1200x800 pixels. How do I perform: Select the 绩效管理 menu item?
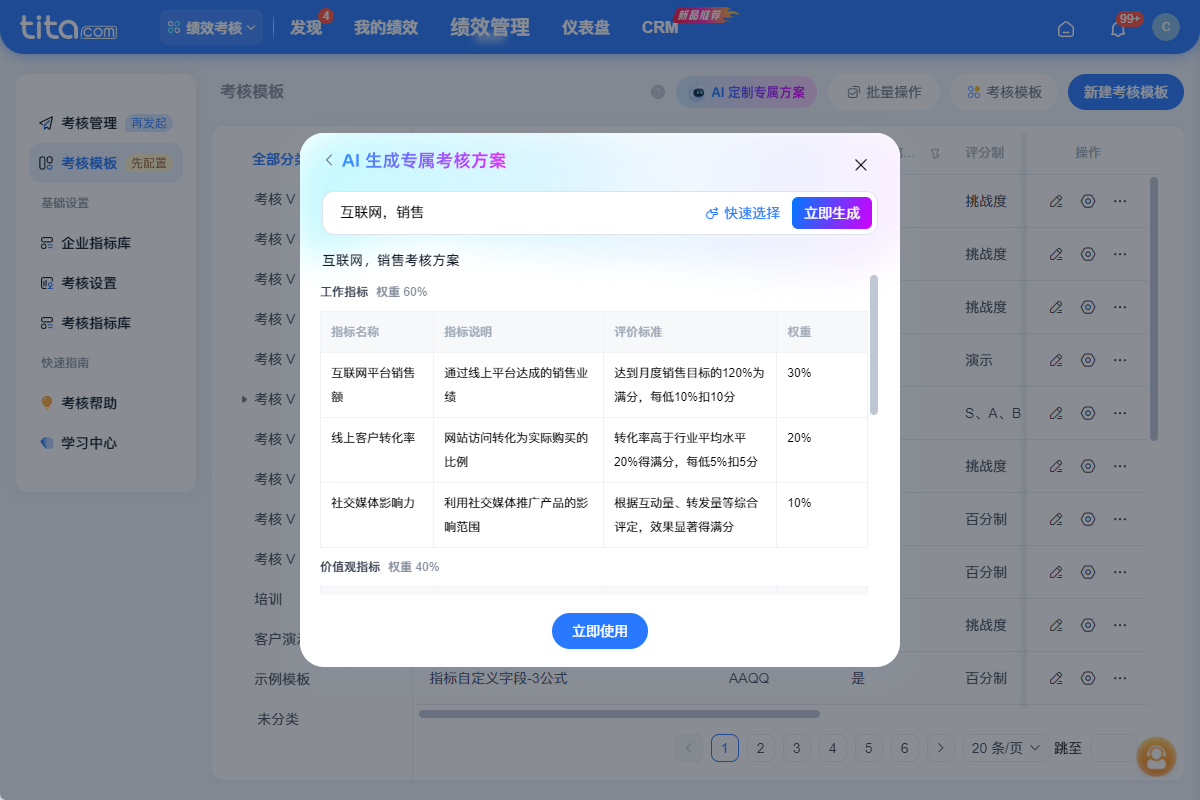[490, 28]
